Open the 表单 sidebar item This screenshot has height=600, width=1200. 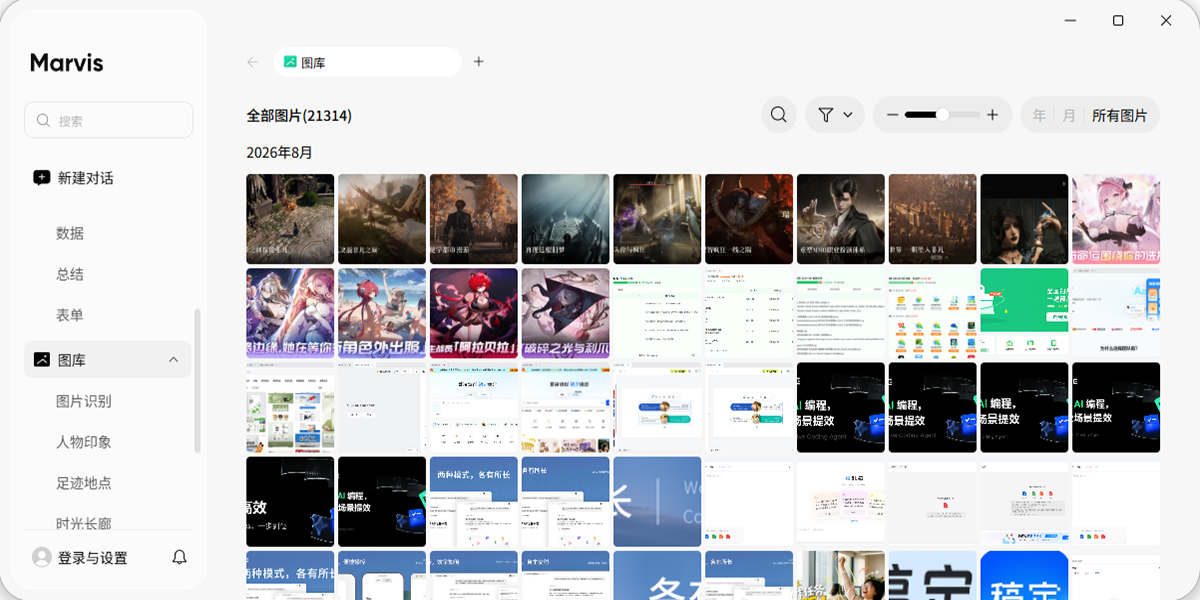(70, 315)
